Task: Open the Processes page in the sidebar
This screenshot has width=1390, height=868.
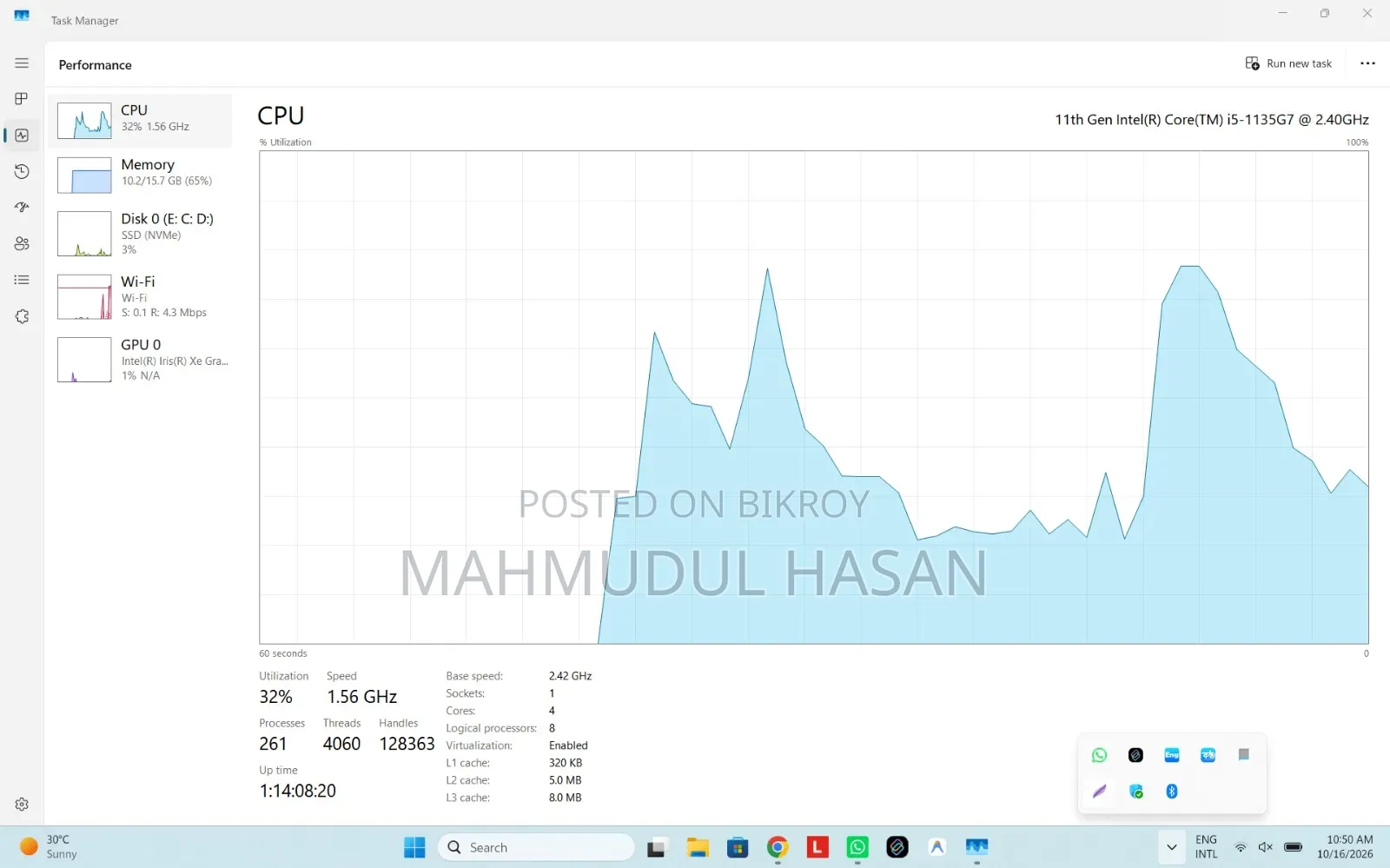Action: pos(22,98)
